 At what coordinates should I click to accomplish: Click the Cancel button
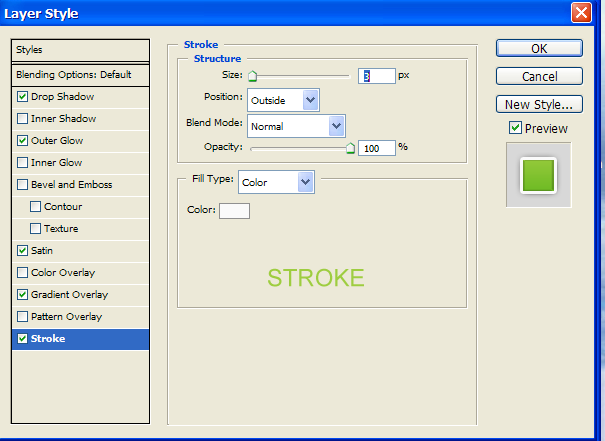coord(539,76)
